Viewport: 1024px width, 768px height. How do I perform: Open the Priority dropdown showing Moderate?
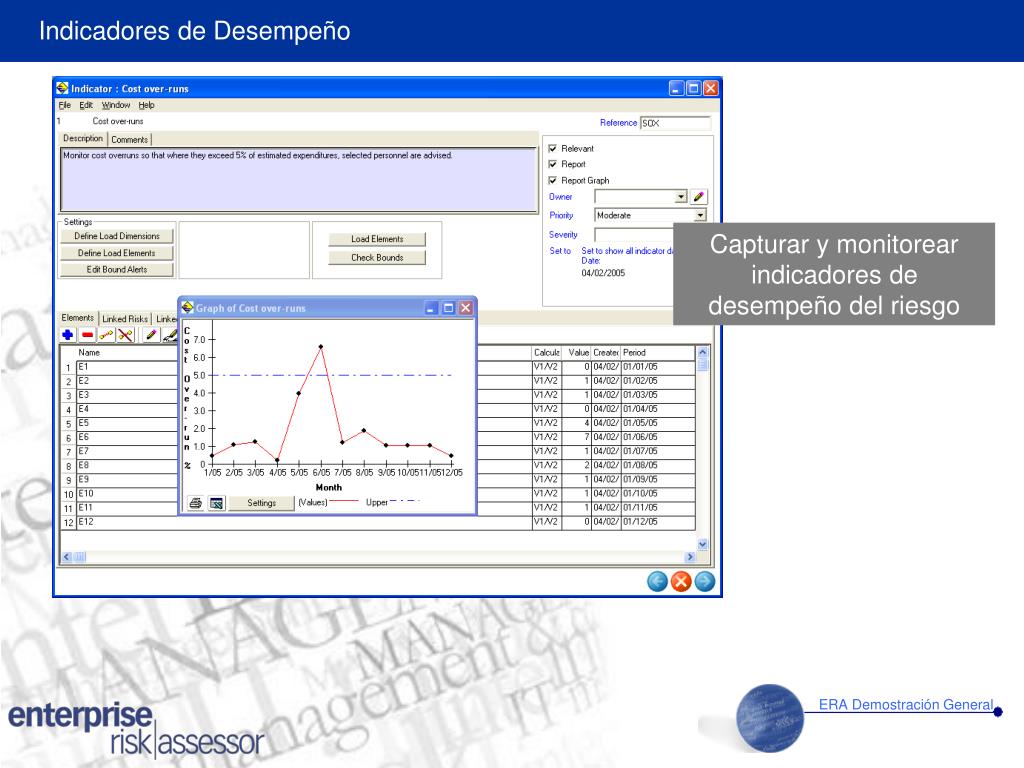point(700,216)
